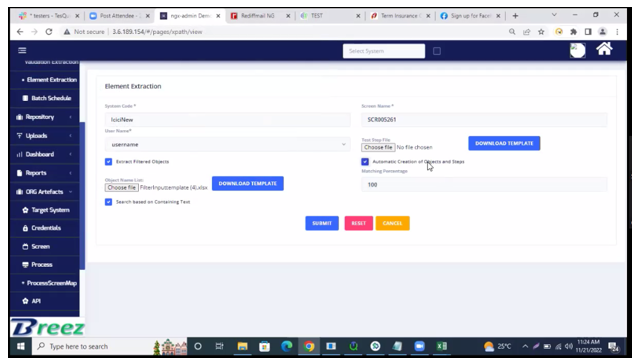This screenshot has width=639, height=364.
Task: Open the user avatar in header
Action: click(x=577, y=51)
